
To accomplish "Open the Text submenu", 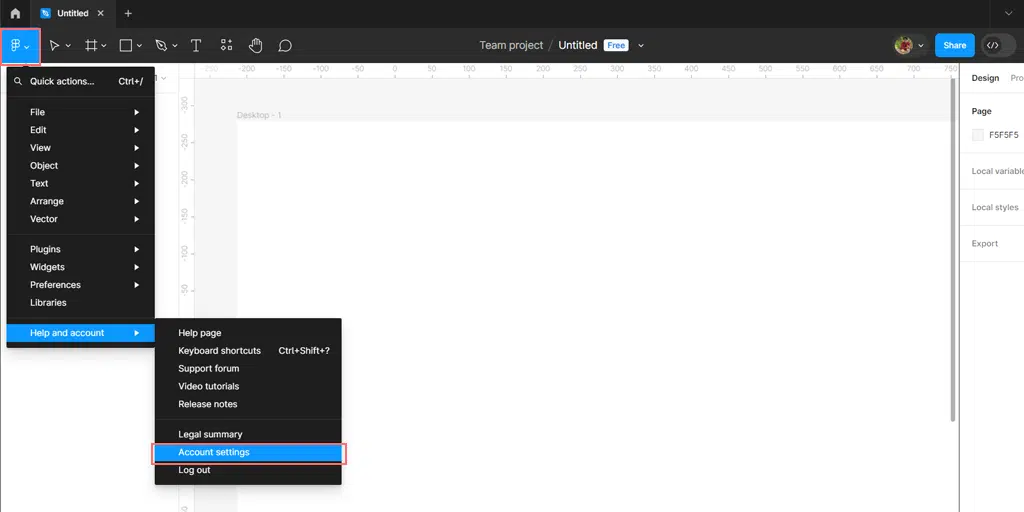I will [81, 184].
